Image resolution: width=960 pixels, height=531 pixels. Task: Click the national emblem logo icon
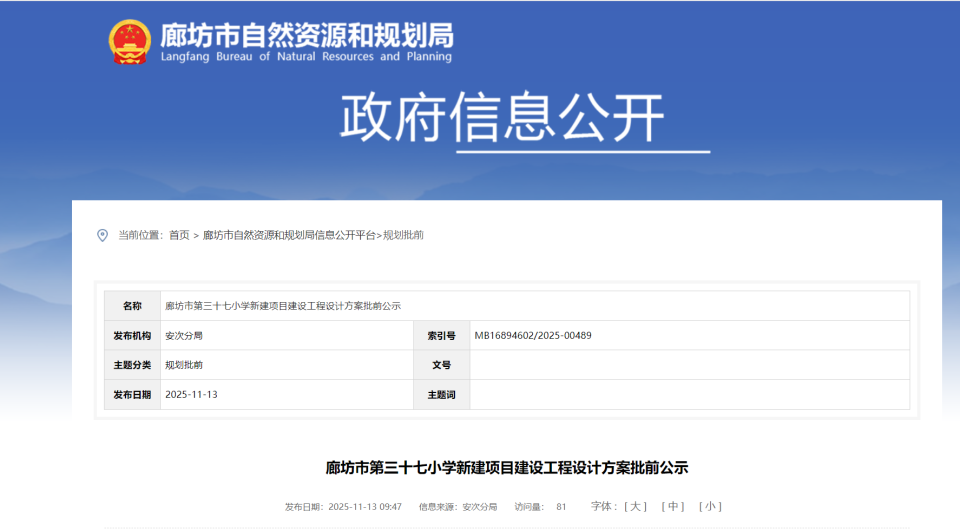tap(130, 42)
